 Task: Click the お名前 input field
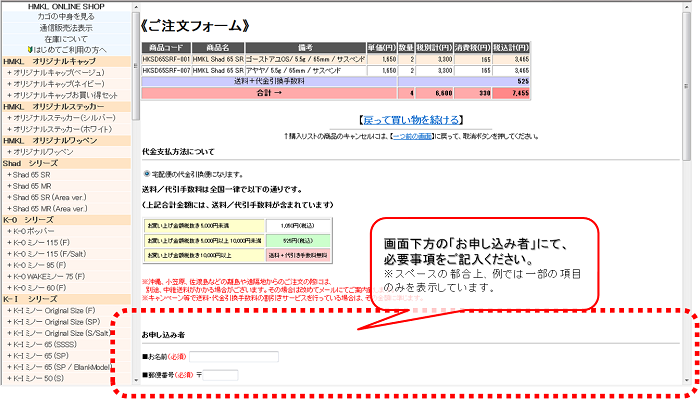point(234,357)
